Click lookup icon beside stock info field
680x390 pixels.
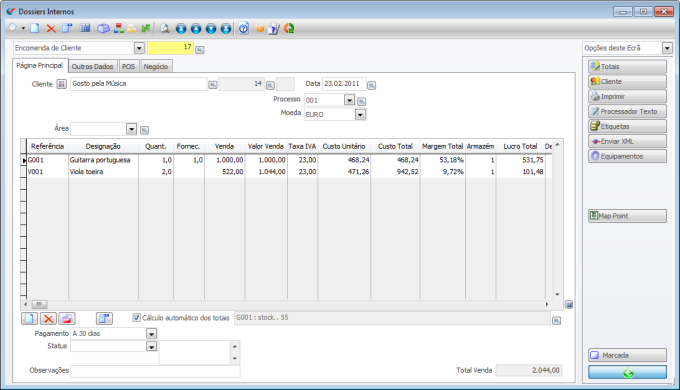[556, 321]
